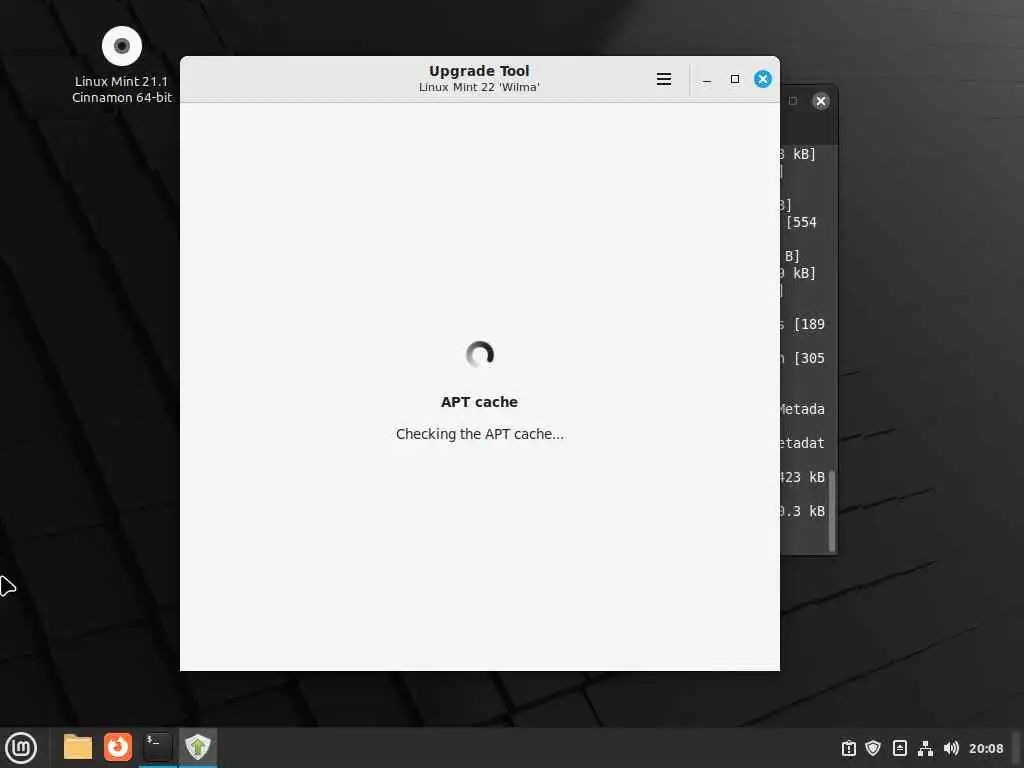Minimize the Upgrade Tool window
Screen dimensions: 1024x768
point(707,79)
